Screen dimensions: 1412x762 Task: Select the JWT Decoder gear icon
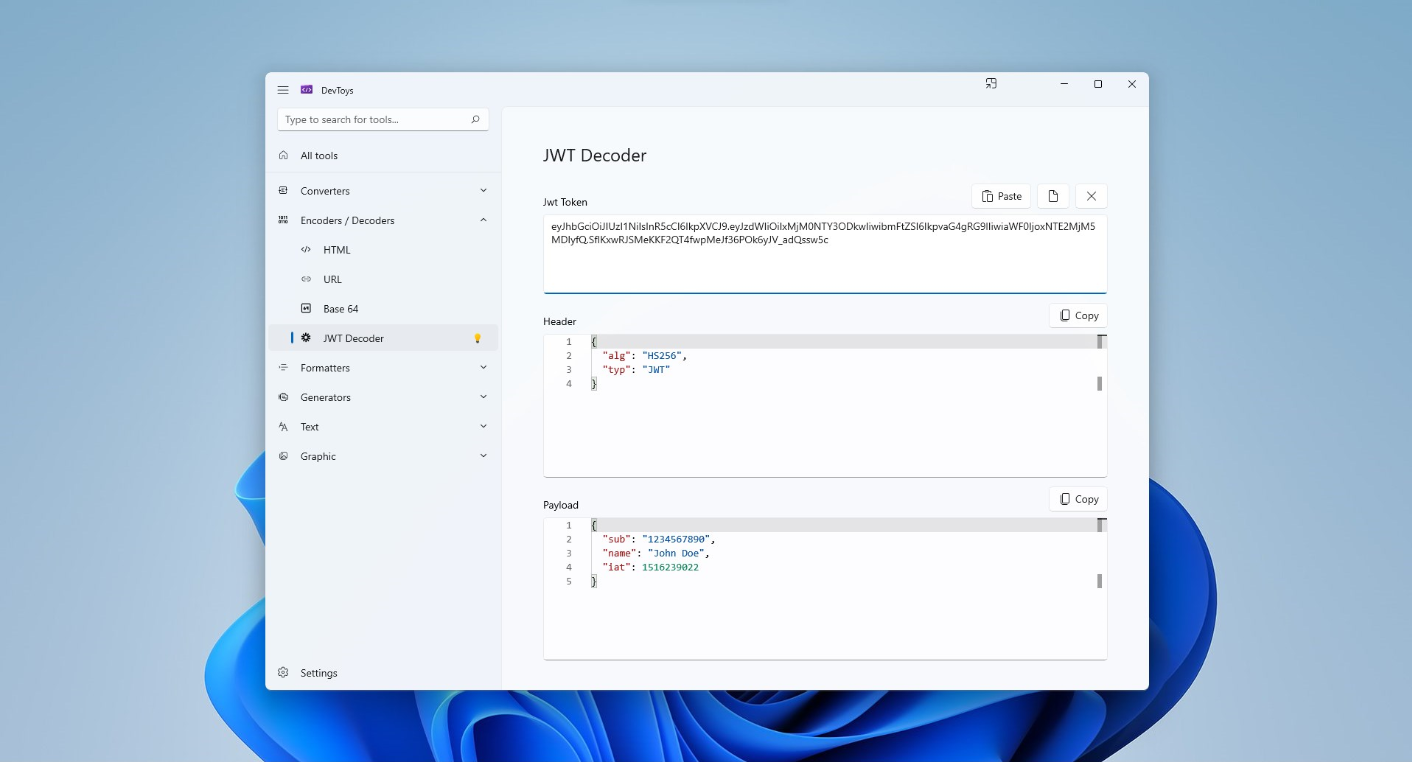[x=306, y=338]
